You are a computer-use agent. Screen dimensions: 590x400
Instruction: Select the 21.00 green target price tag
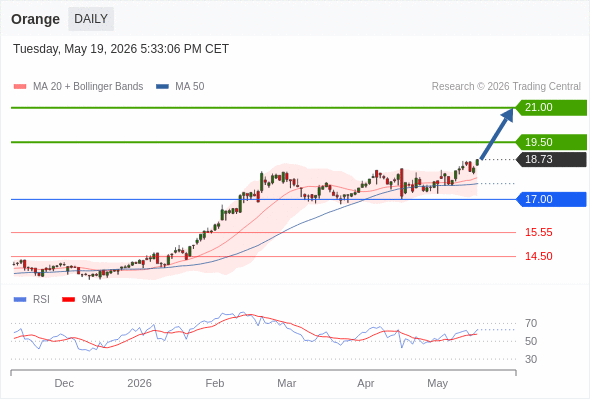tap(551, 108)
